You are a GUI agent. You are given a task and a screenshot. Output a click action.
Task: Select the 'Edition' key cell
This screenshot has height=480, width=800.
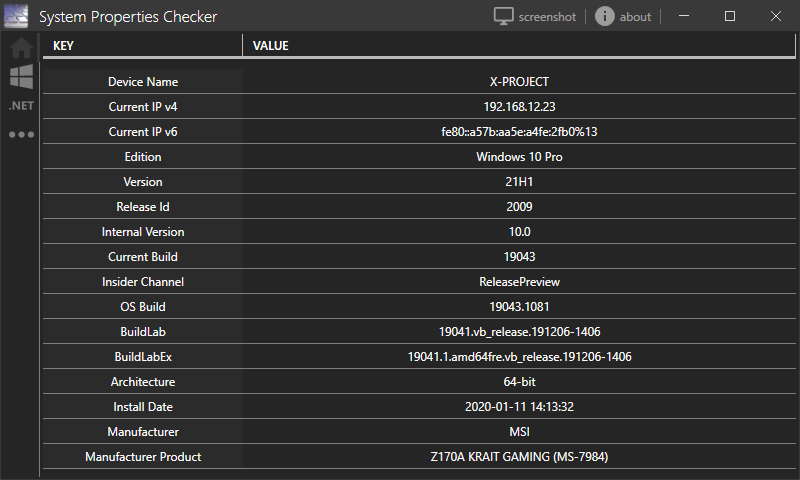coord(143,157)
